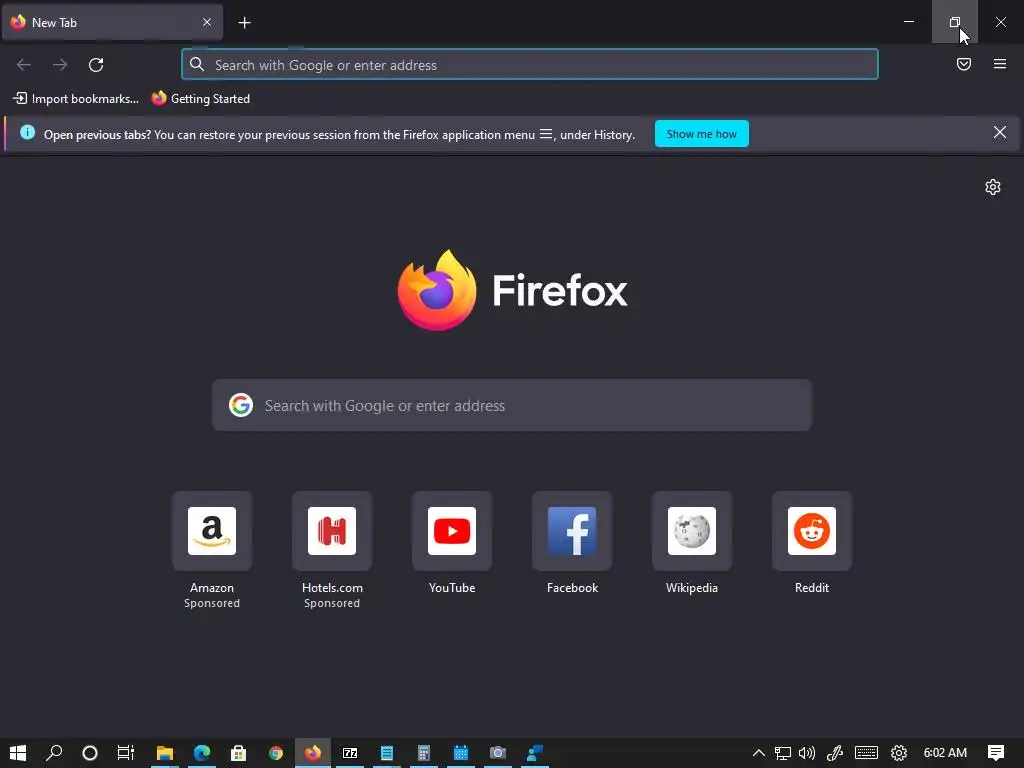1024x768 pixels.
Task: Launch File Explorer from taskbar
Action: (165, 753)
